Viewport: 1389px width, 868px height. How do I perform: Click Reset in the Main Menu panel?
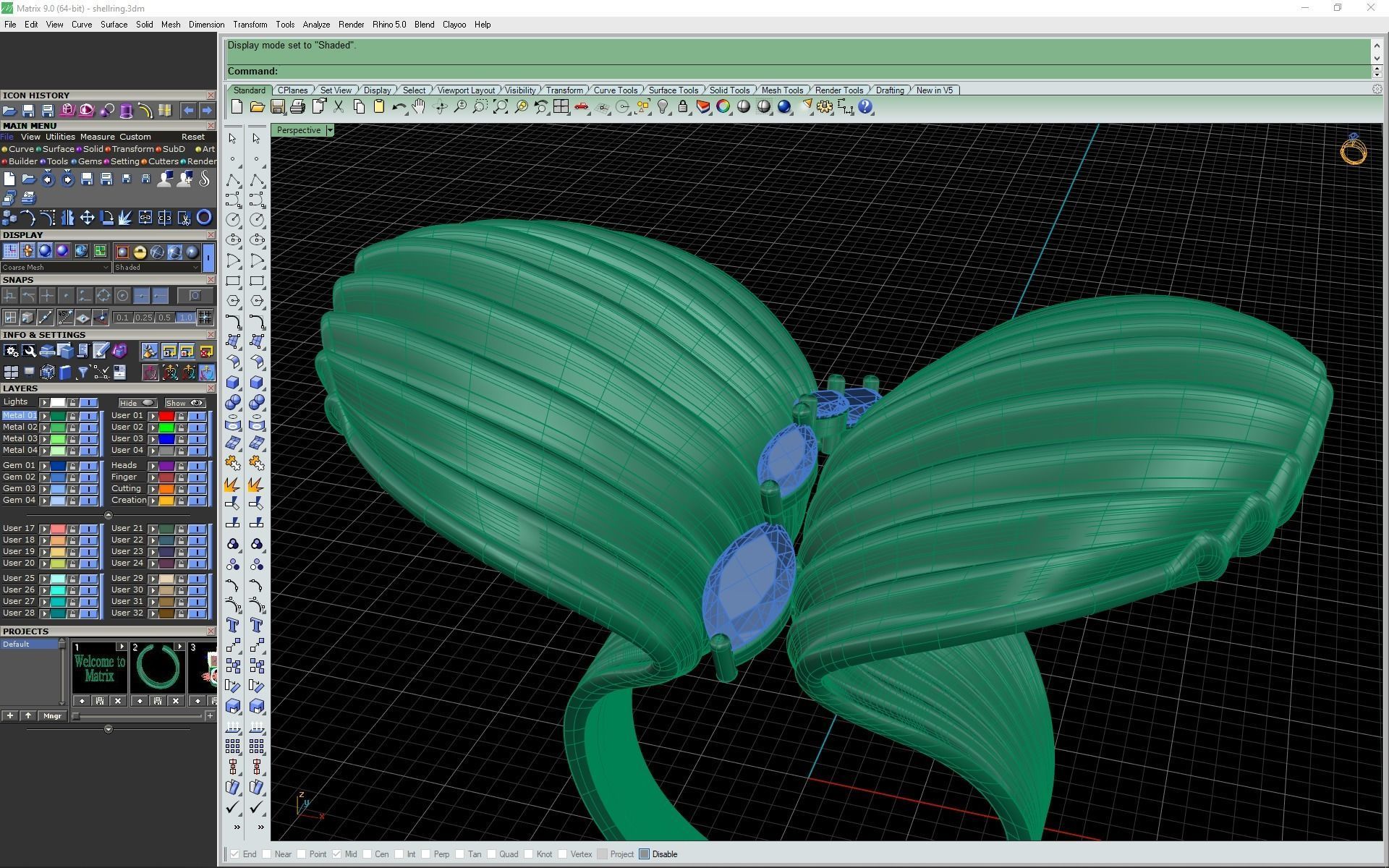tap(193, 137)
